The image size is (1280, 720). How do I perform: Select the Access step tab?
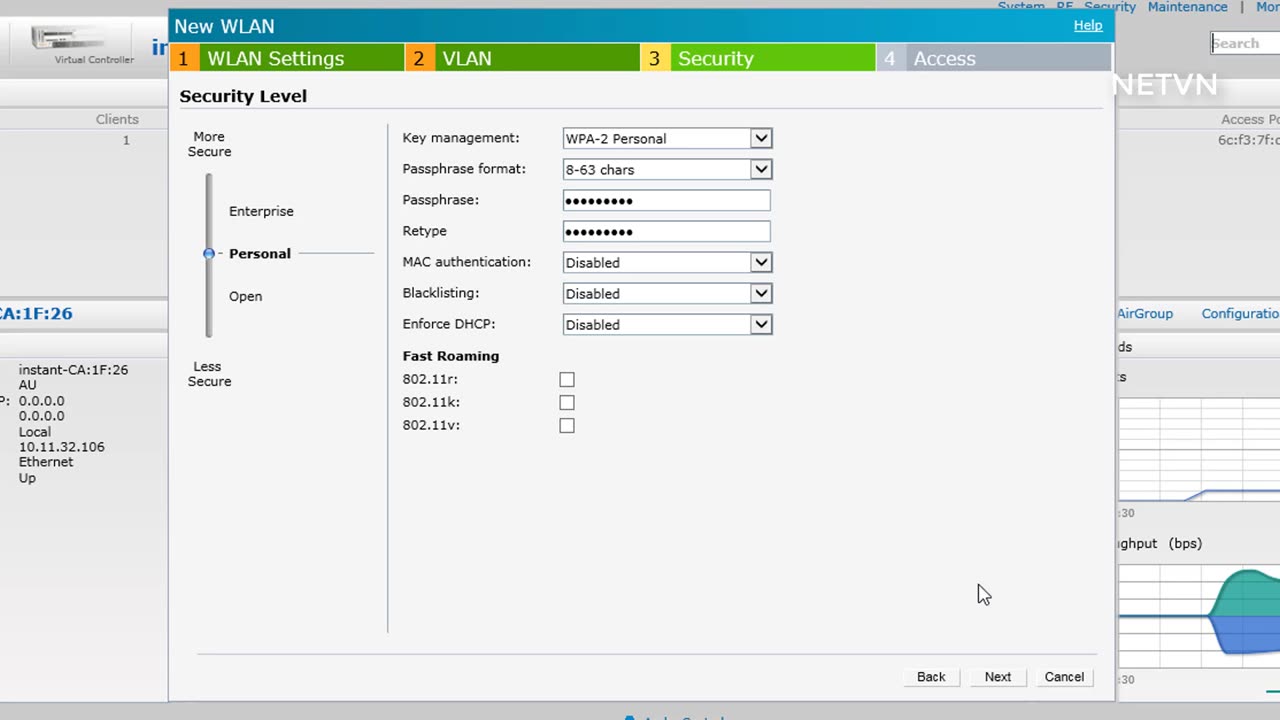994,58
